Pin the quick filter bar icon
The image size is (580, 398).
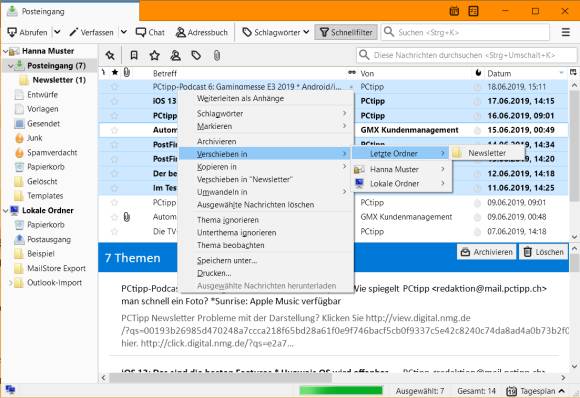(110, 55)
